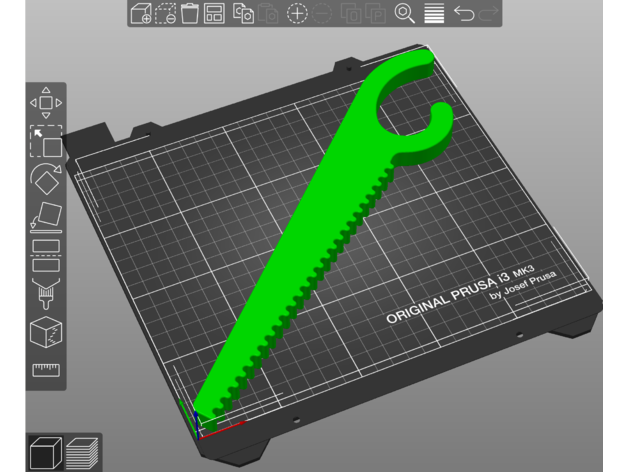Viewport: 628px width, 472px height.
Task: Select the Move tool
Action: tap(46, 103)
